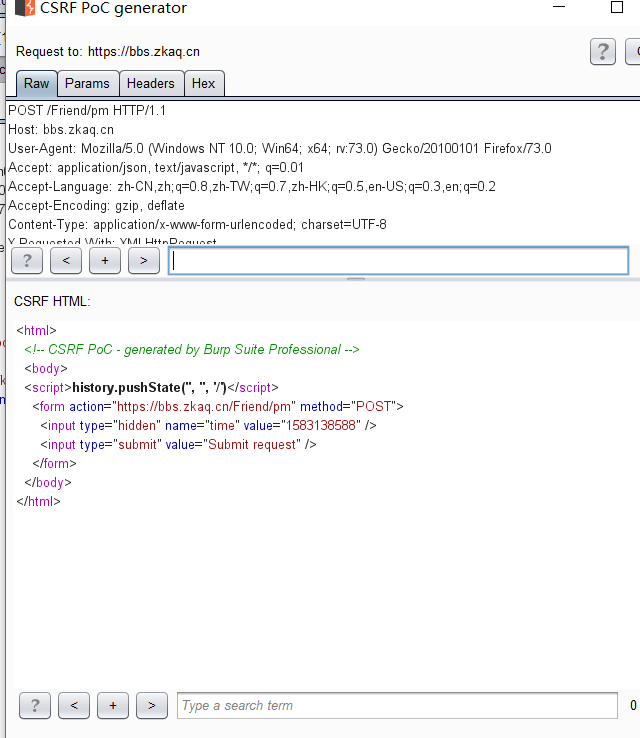The height and width of the screenshot is (738, 640).
Task: Click the 'Accept: application/json' header line
Action: pyautogui.click(x=156, y=168)
